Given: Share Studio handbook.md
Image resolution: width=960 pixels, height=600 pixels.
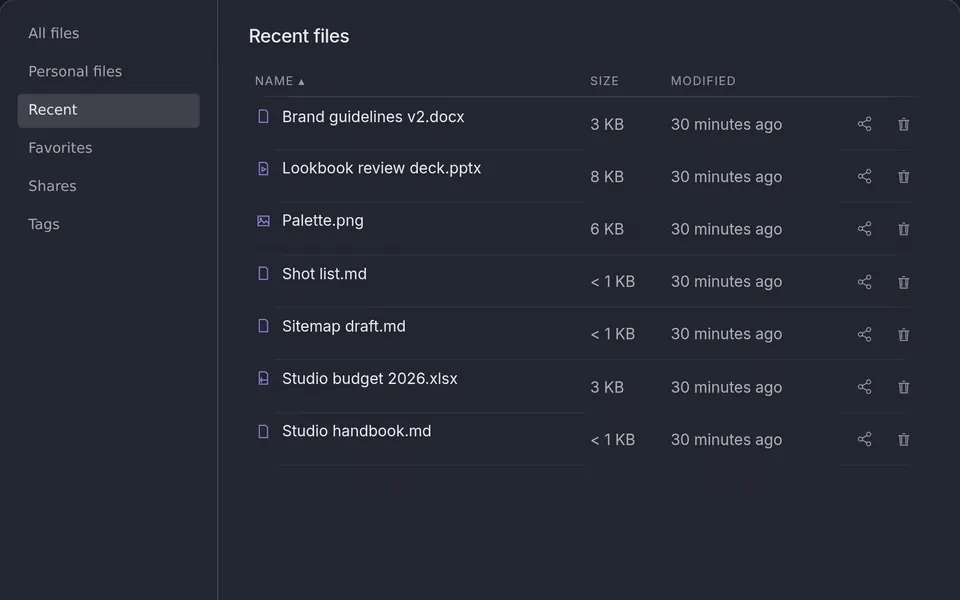Looking at the screenshot, I should click(x=864, y=439).
